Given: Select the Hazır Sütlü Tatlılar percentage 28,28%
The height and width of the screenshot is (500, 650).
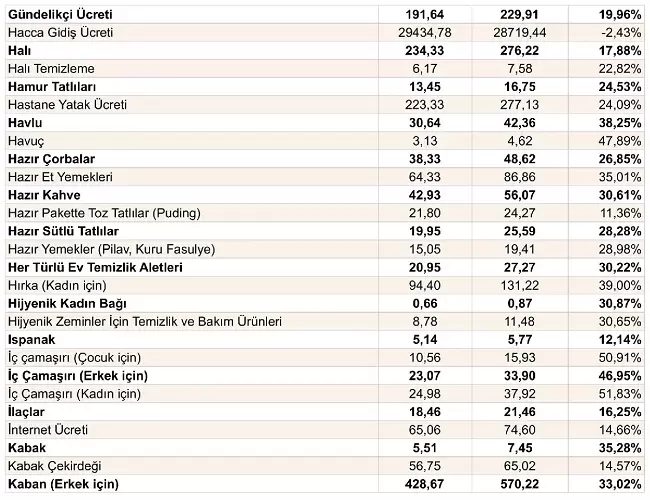Looking at the screenshot, I should 620,231.
